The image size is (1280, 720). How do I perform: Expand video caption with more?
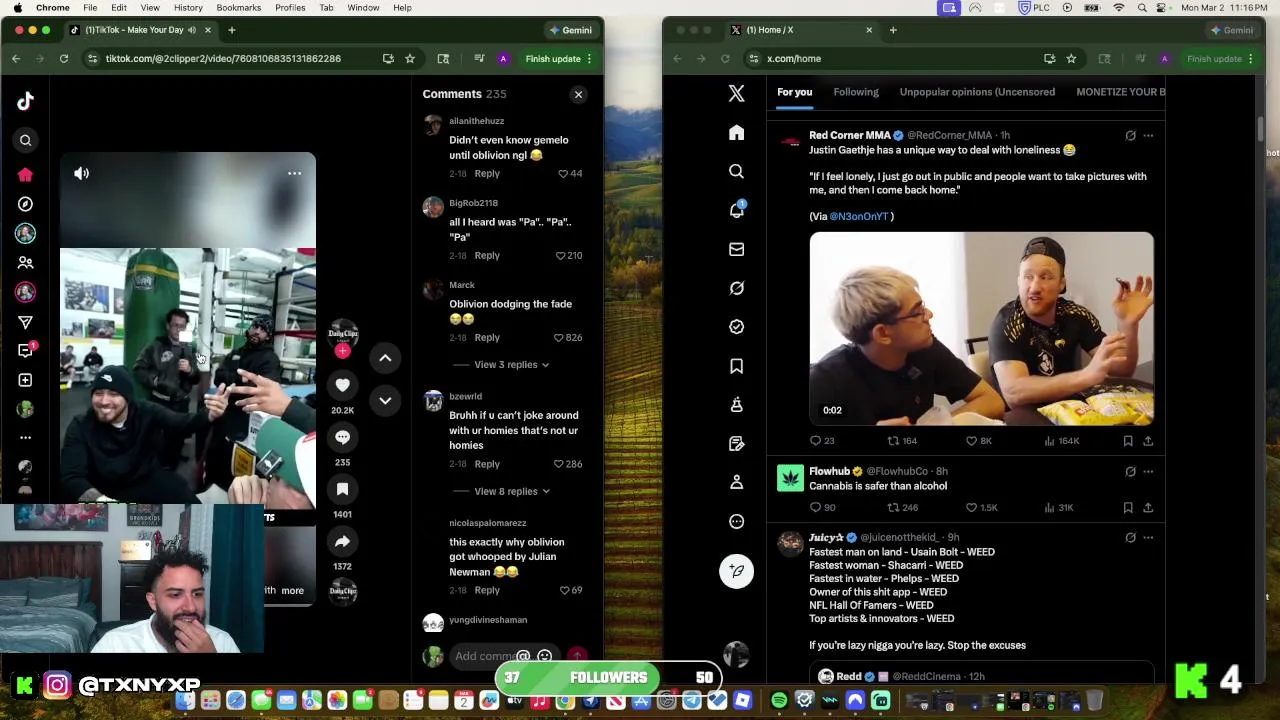coord(292,590)
